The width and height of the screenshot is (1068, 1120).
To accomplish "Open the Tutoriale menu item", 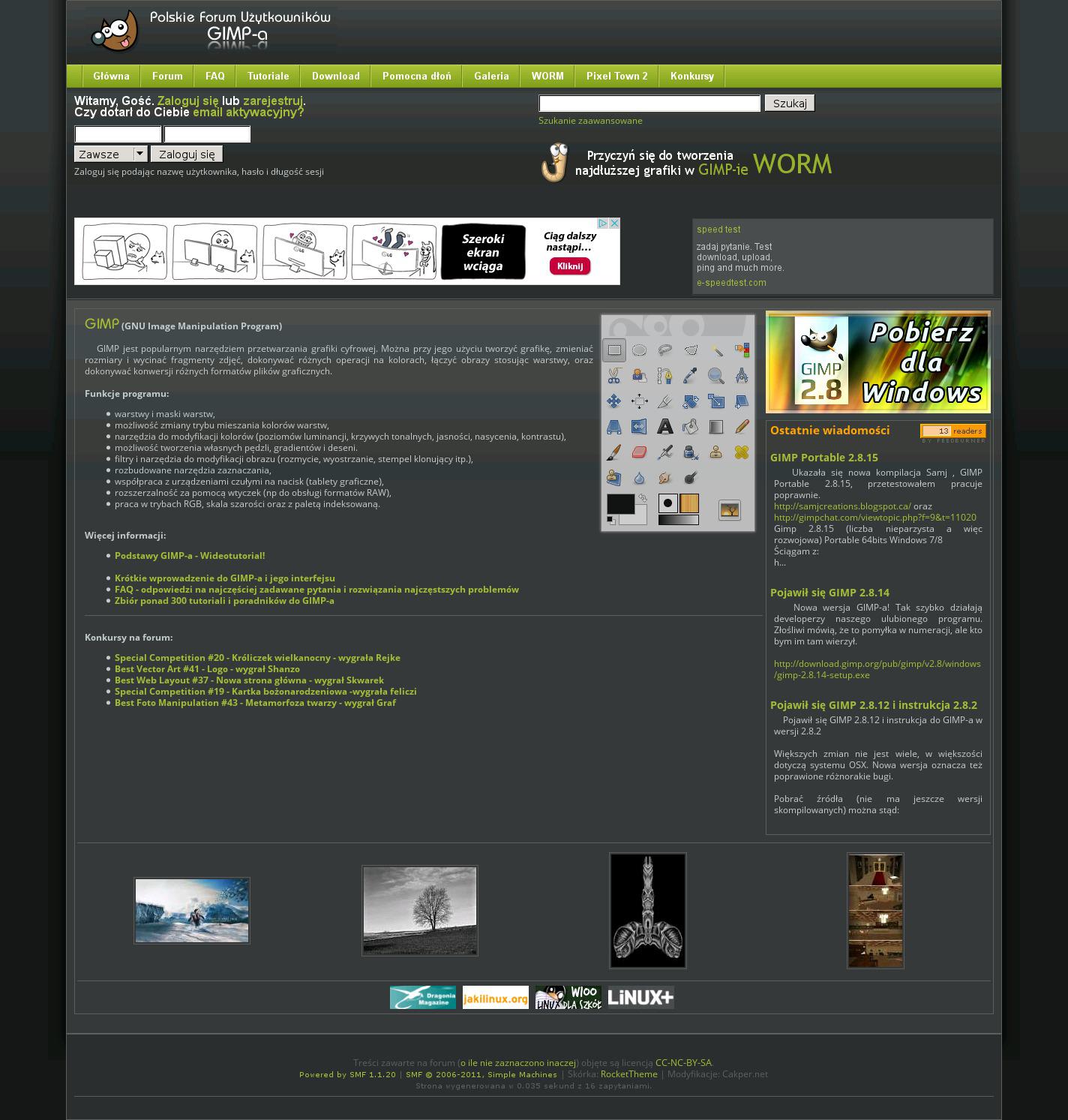I will pyautogui.click(x=268, y=76).
